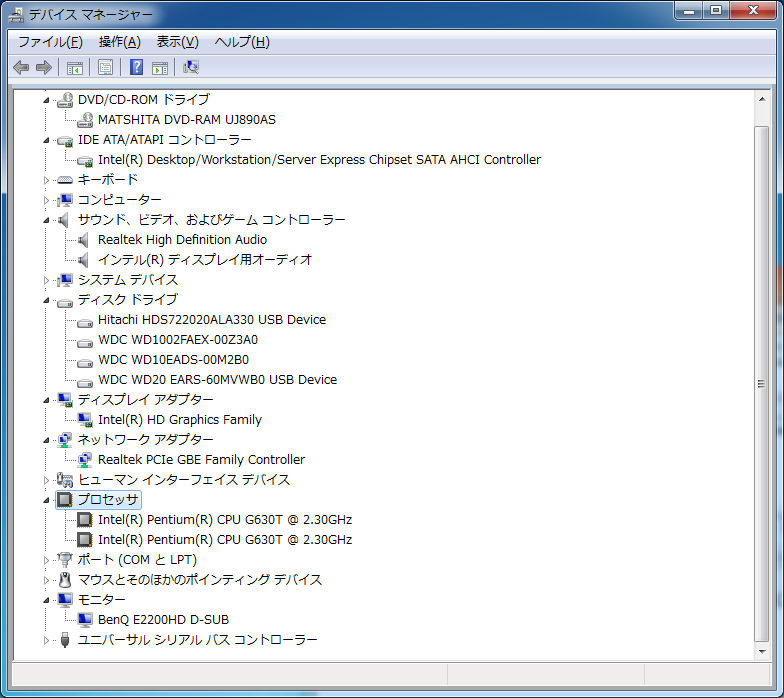Image resolution: width=784 pixels, height=698 pixels.
Task: Click the Properties toolbar icon
Action: [104, 67]
